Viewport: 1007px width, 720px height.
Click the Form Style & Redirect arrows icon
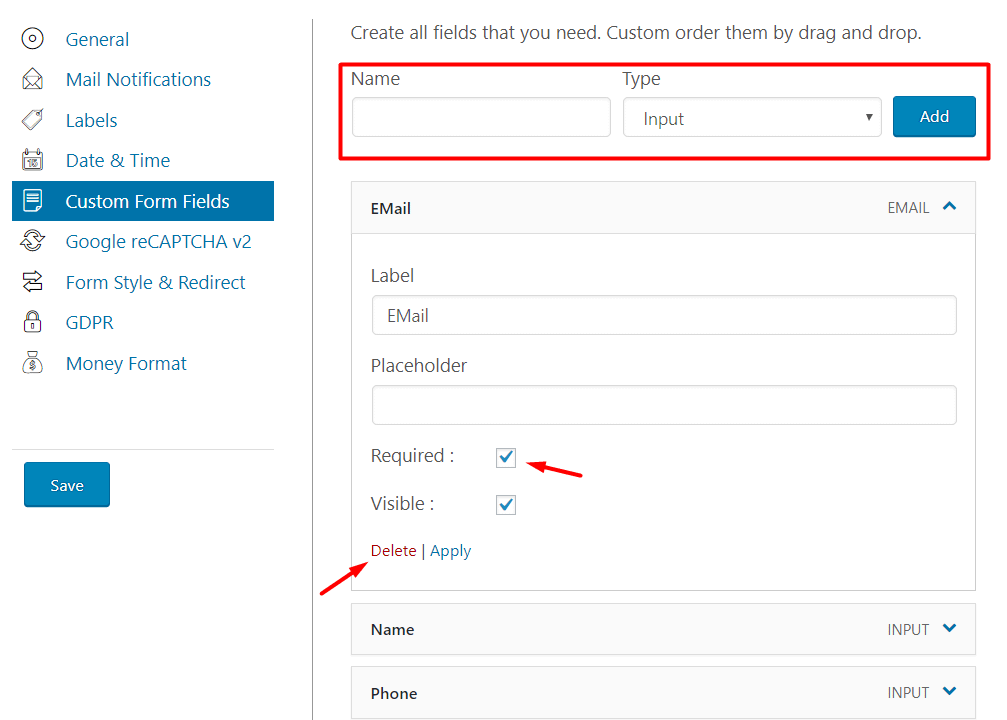(33, 282)
